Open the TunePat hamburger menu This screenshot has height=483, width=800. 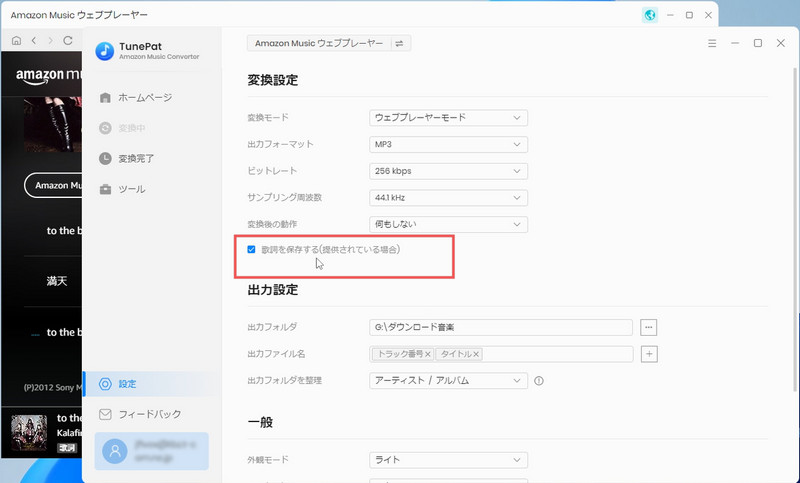pos(712,43)
